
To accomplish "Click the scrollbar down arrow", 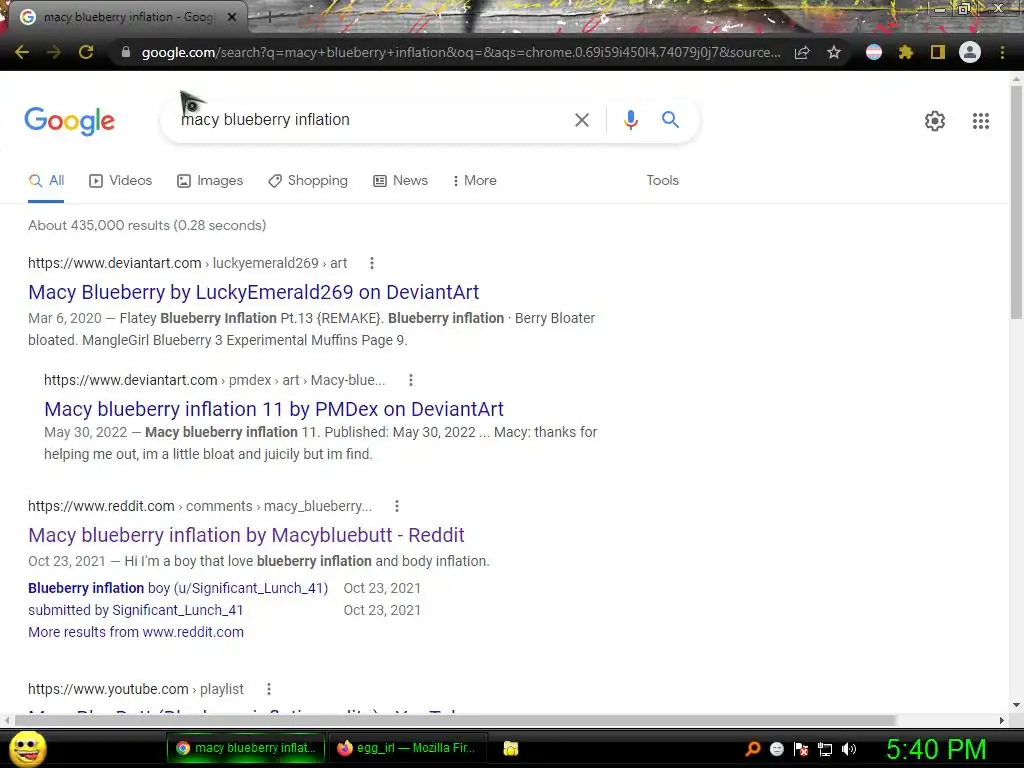I will 1016,705.
